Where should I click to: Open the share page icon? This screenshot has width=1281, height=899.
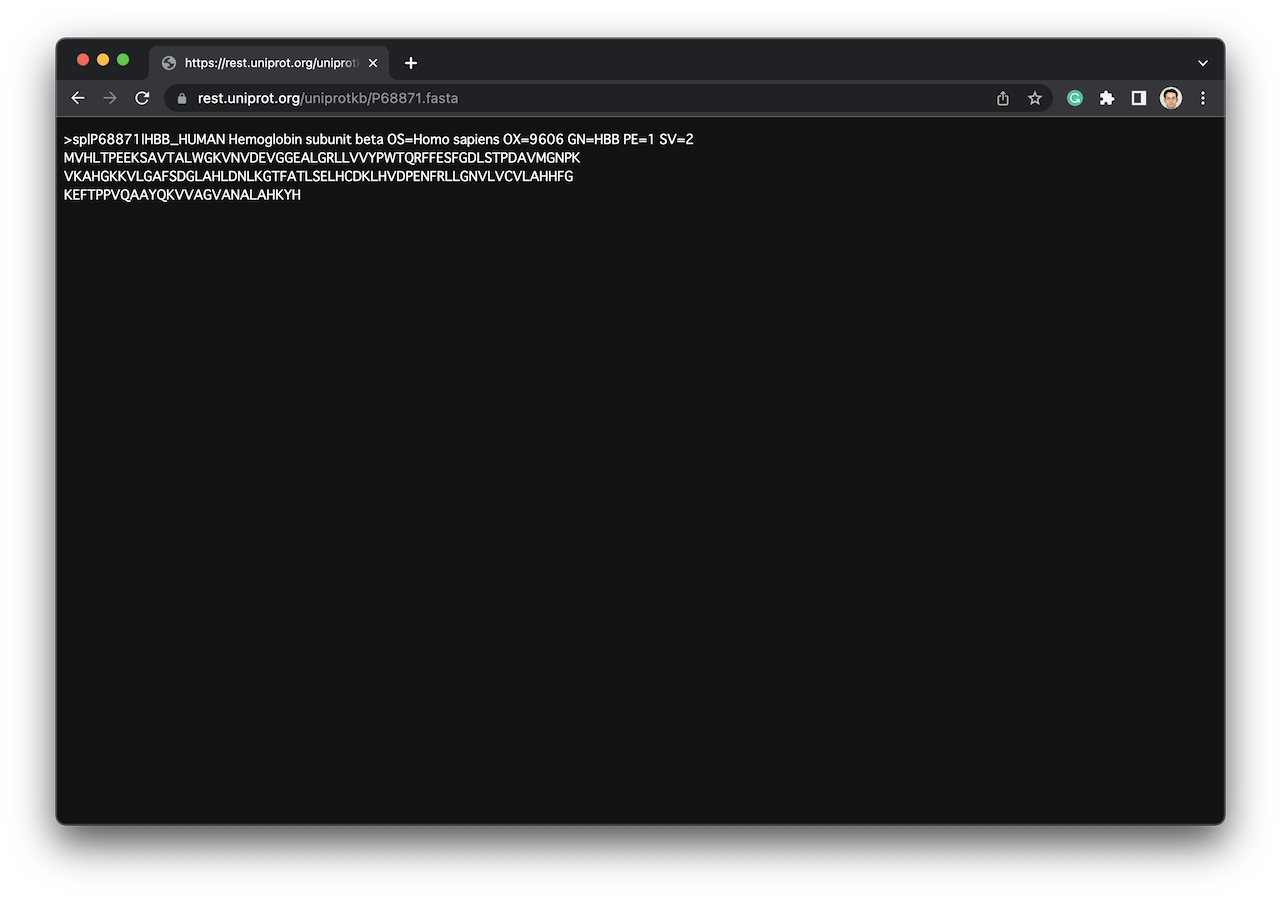pyautogui.click(x=1003, y=98)
